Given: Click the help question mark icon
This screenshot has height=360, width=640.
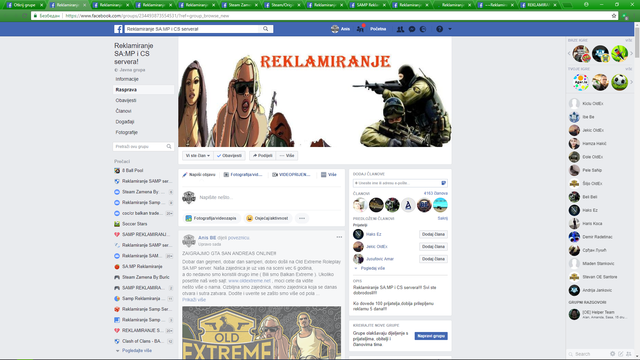Looking at the screenshot, I should pos(439,29).
